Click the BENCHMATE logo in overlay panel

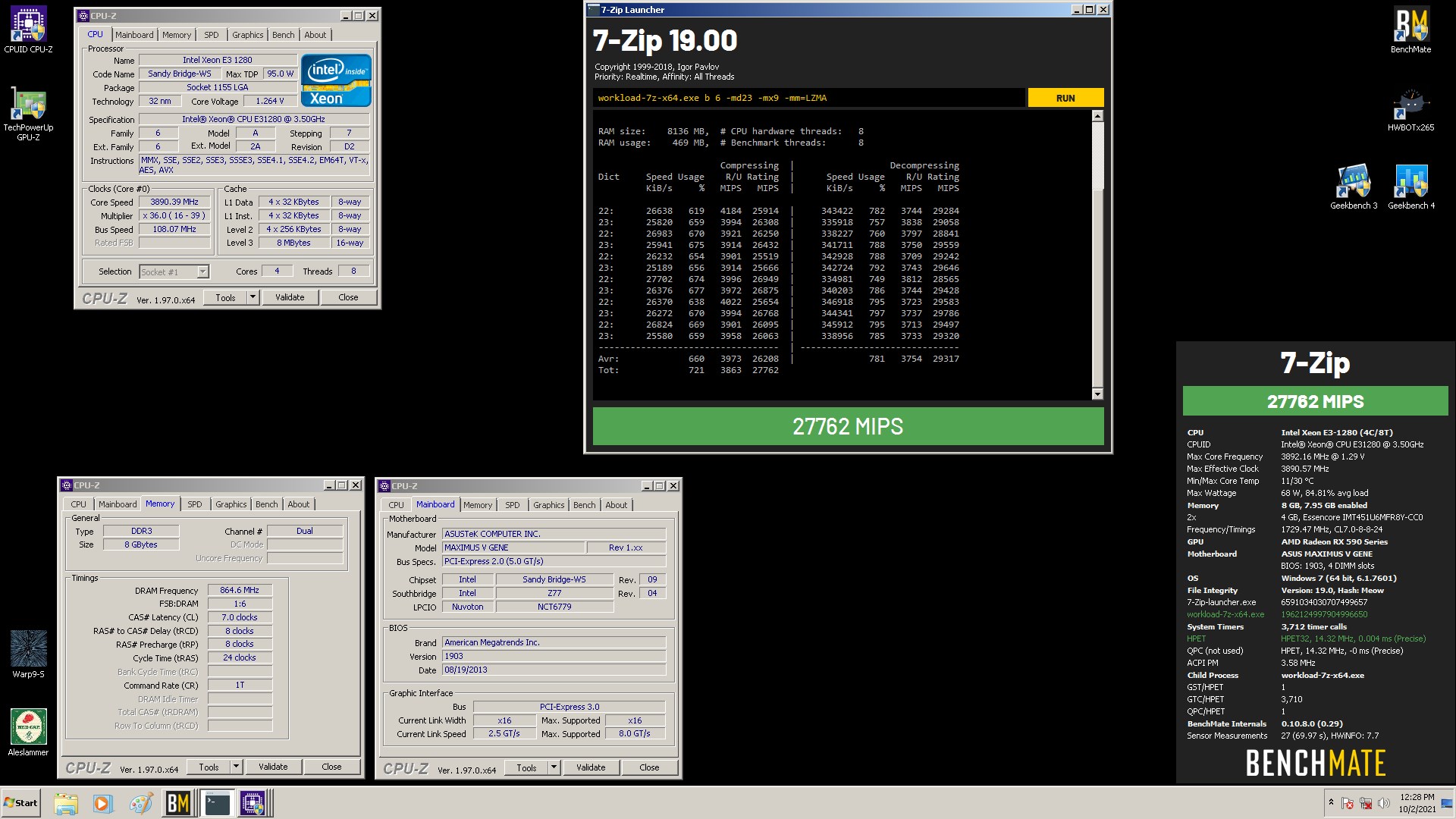coord(1315,762)
